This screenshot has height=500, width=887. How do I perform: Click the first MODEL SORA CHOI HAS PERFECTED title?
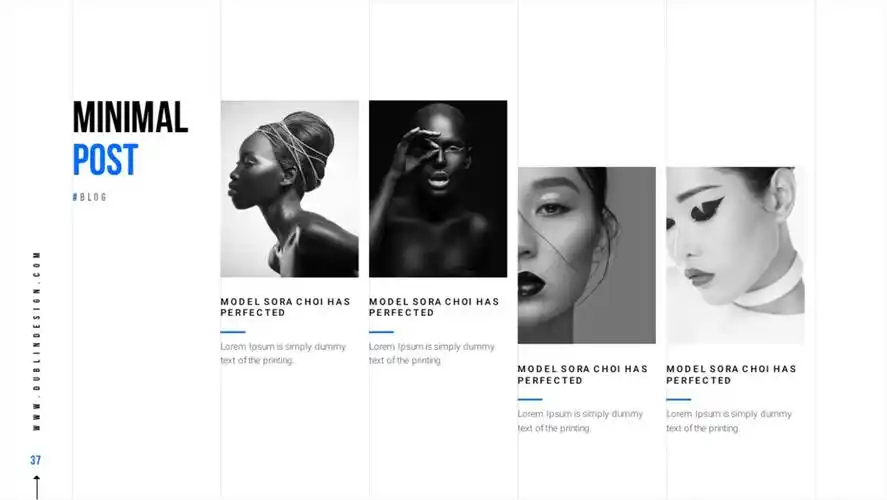coord(286,307)
